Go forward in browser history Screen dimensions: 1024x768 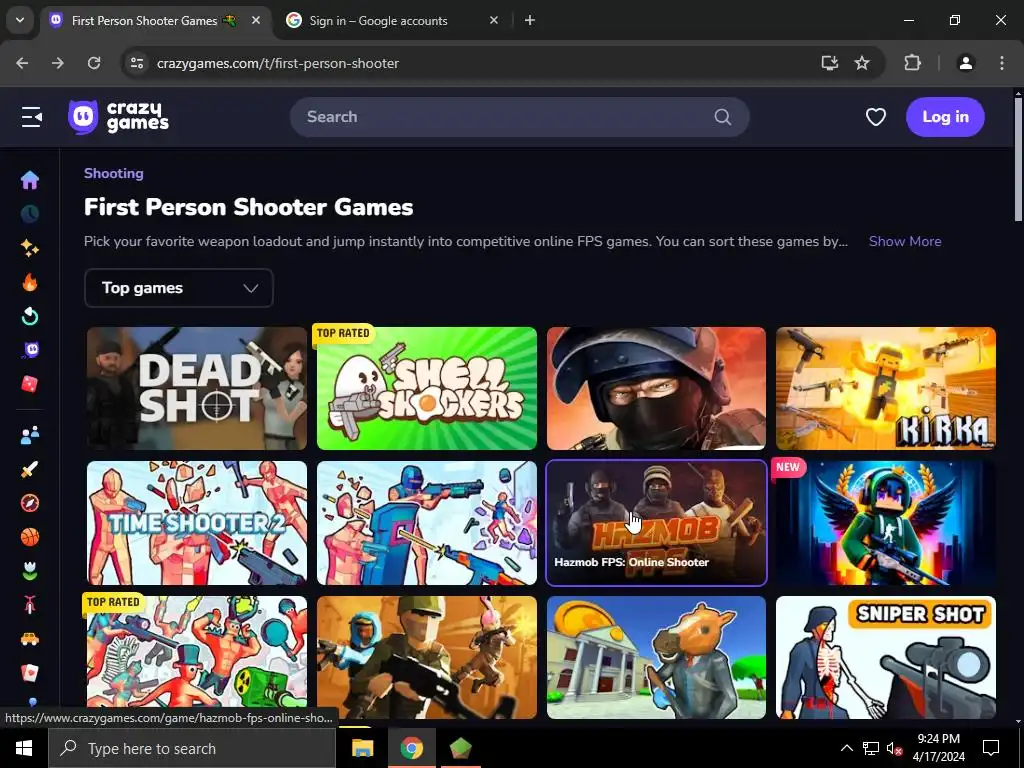(x=58, y=63)
